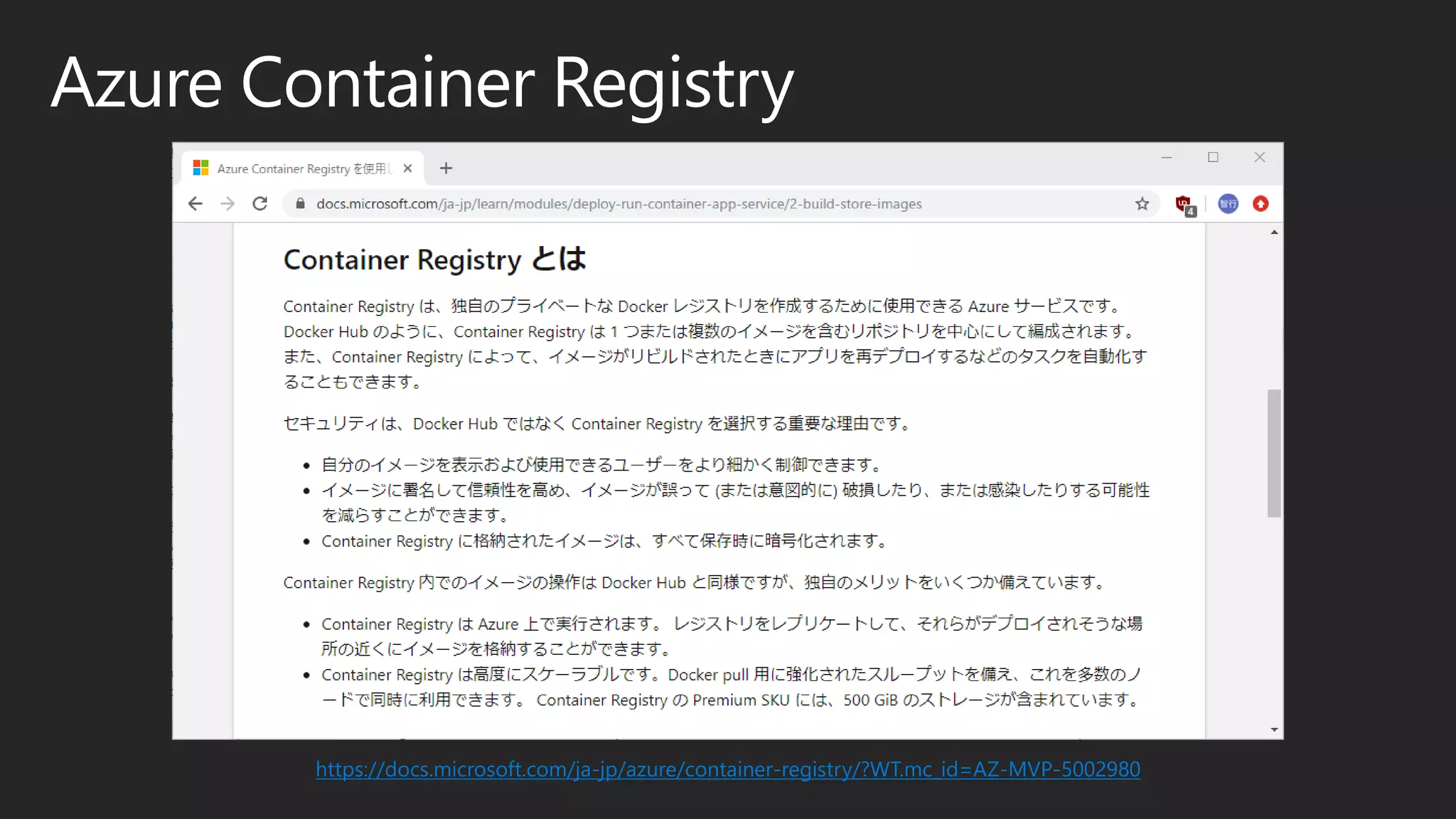Viewport: 1456px width, 819px height.
Task: Click the scrollbar down arrow
Action: click(1274, 729)
